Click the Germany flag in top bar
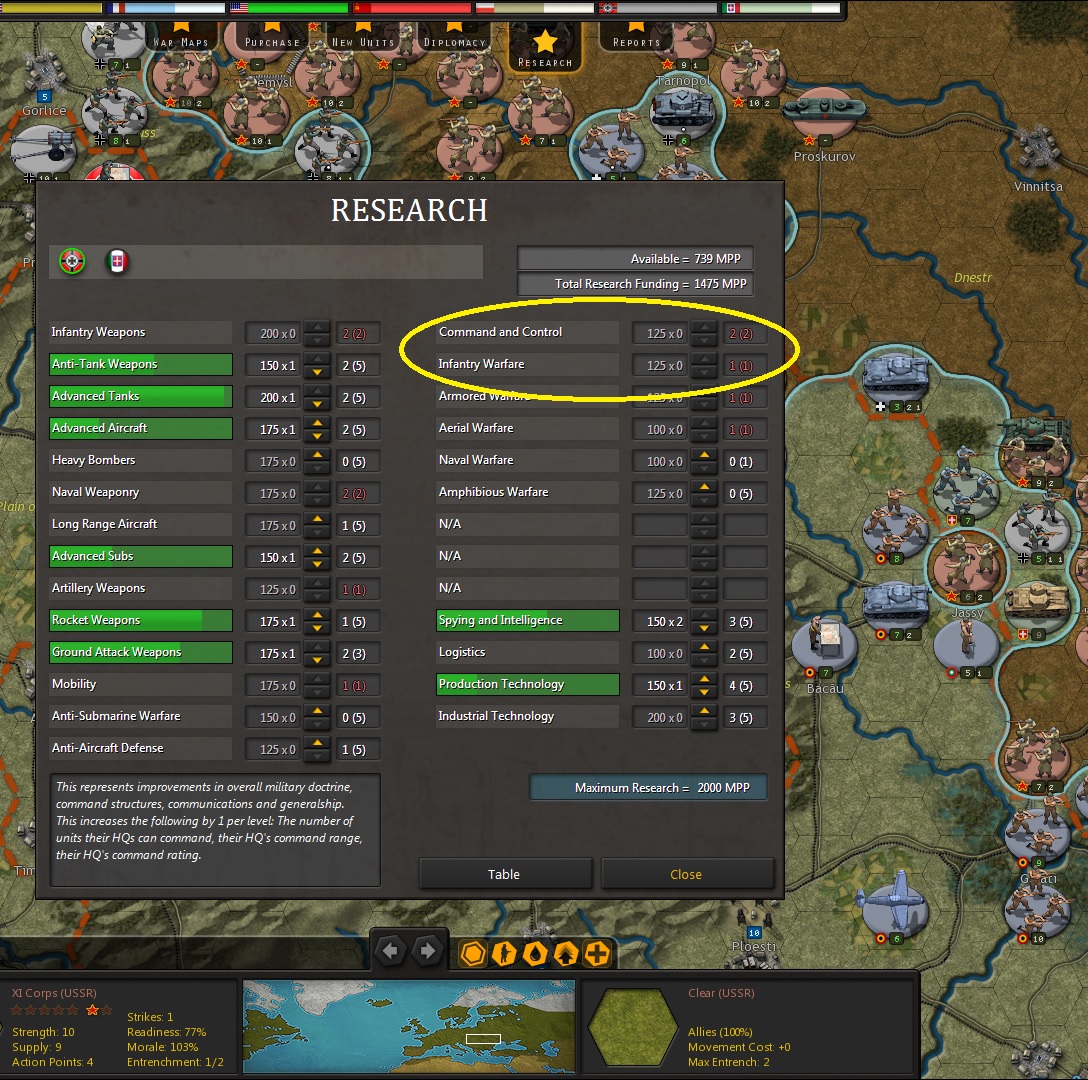The width and height of the screenshot is (1088, 1080). click(608, 8)
